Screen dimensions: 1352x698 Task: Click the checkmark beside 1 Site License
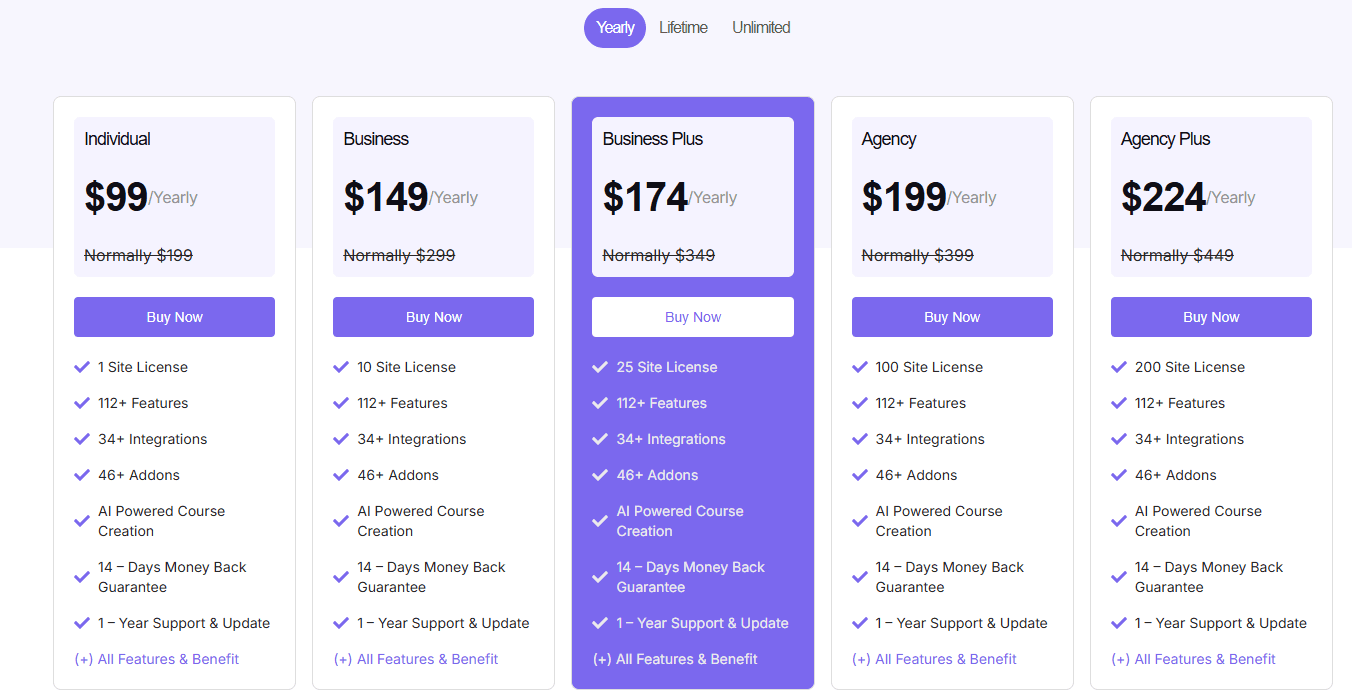[82, 367]
